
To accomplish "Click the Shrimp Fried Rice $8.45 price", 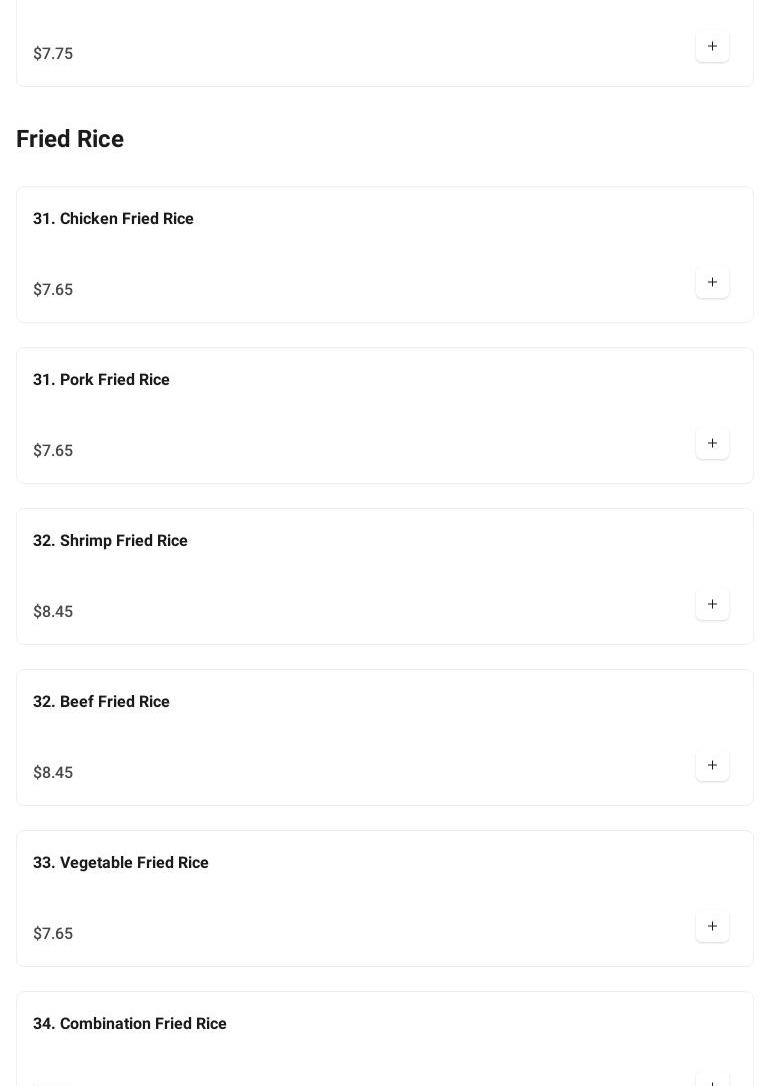I will (x=53, y=612).
